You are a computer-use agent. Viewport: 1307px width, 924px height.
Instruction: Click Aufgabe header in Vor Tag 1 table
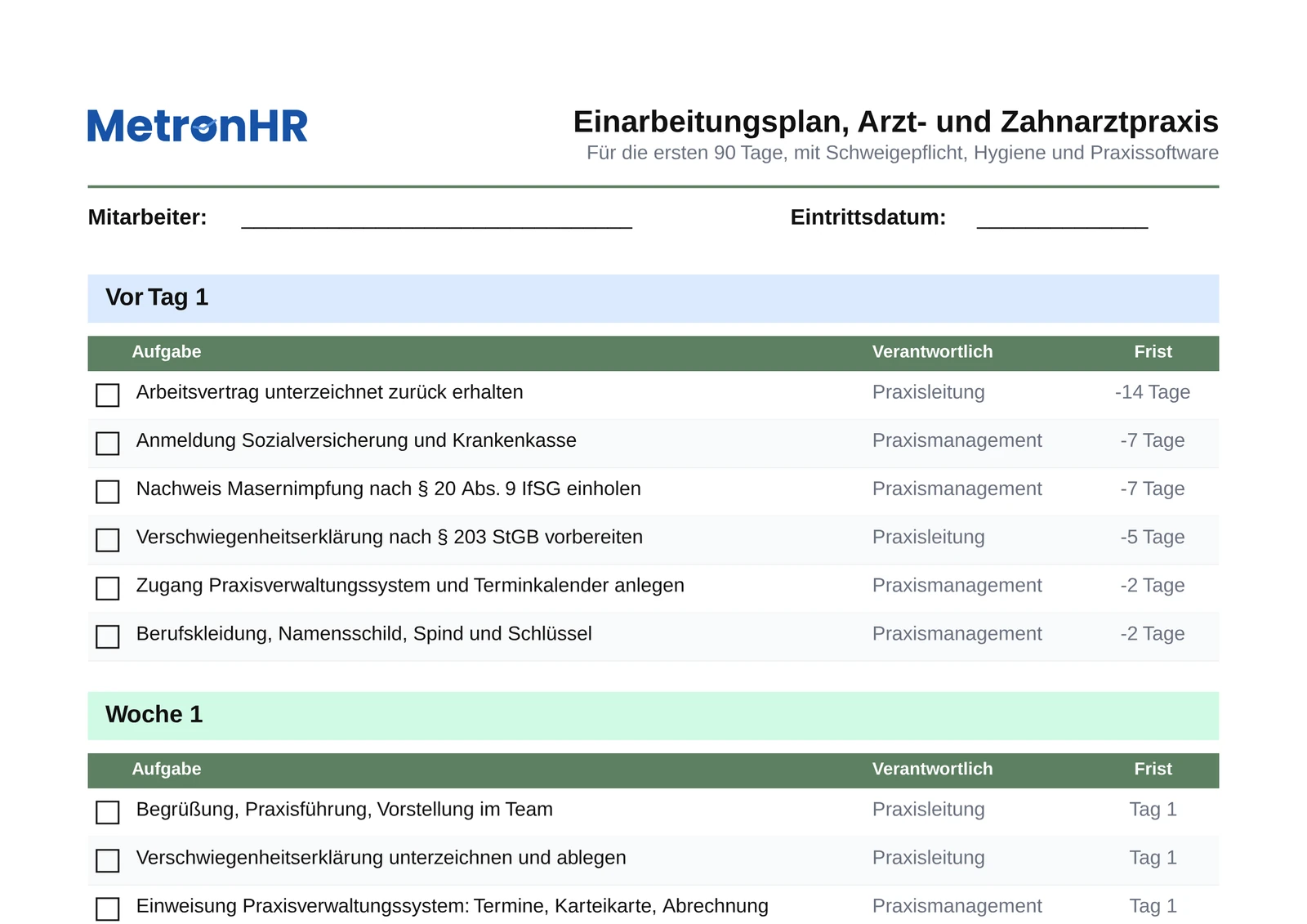click(x=167, y=352)
